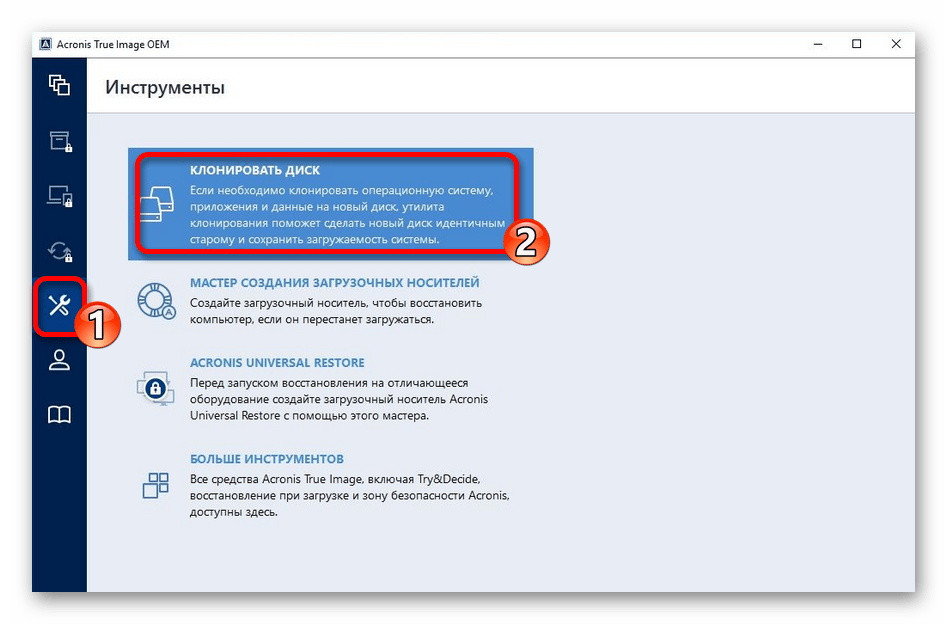
Task: Click the Инструменты page heading
Action: (165, 88)
